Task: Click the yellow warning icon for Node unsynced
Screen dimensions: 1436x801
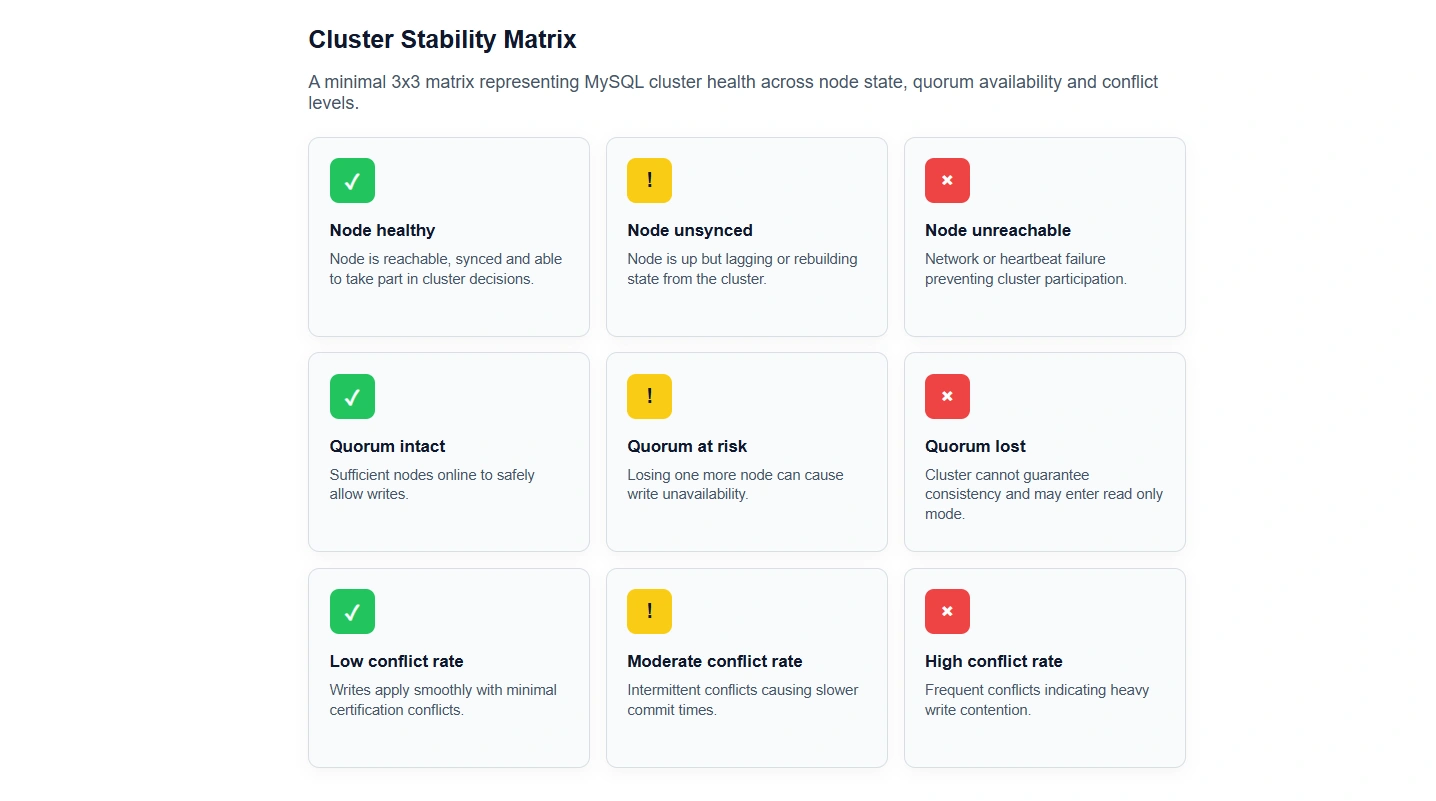Action: pyautogui.click(x=649, y=181)
